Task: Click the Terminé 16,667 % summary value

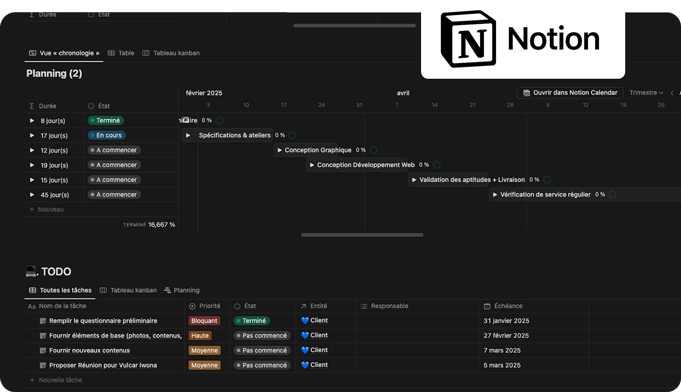Action: tap(149, 224)
